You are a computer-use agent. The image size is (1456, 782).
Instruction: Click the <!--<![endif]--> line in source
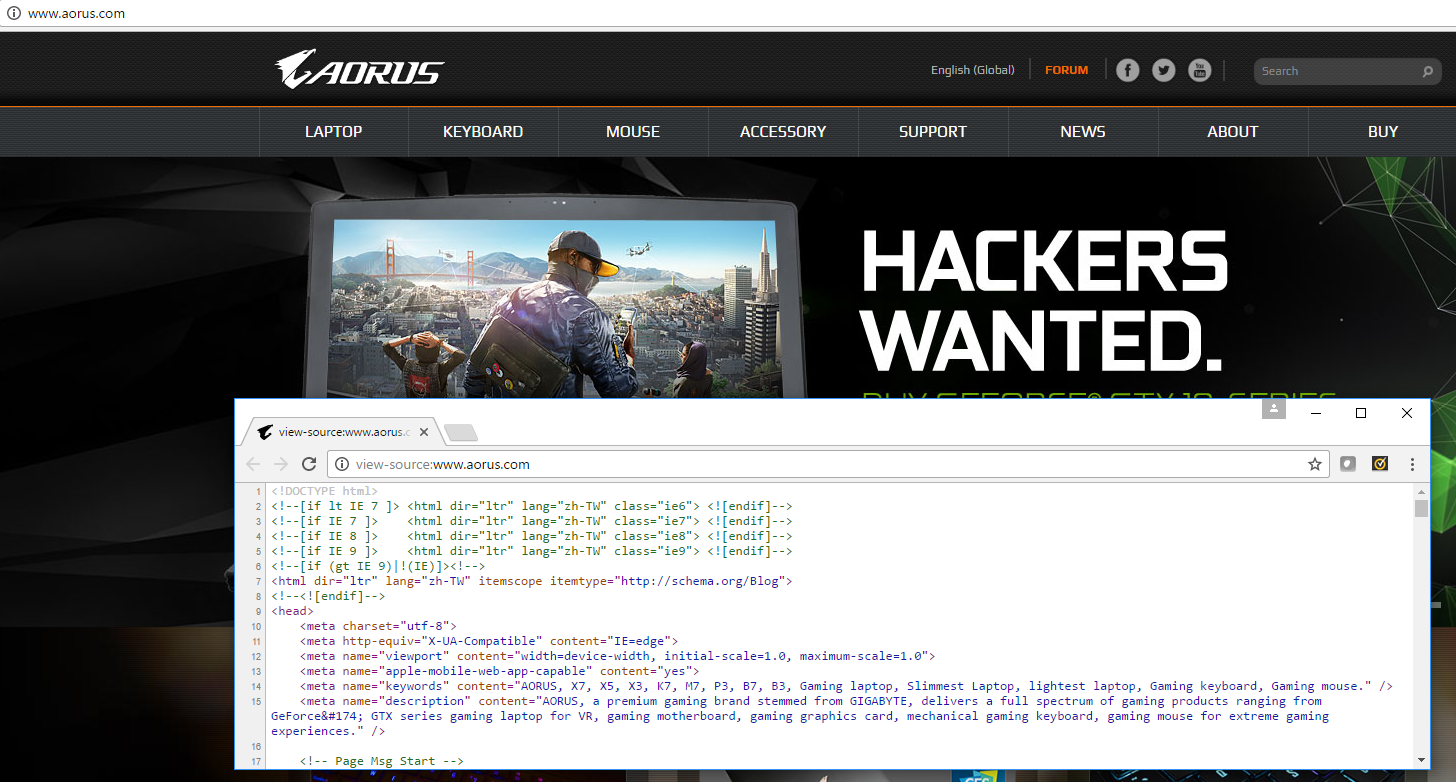click(x=328, y=596)
